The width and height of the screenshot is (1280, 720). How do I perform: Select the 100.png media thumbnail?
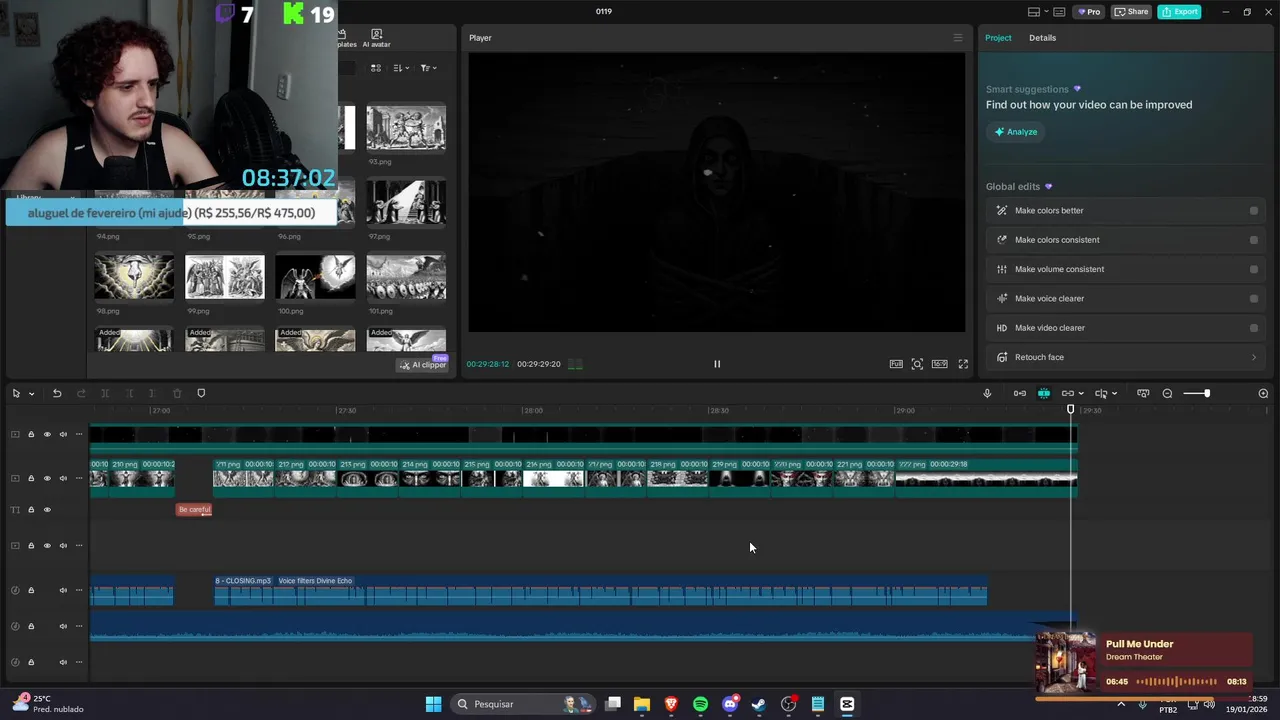(315, 277)
